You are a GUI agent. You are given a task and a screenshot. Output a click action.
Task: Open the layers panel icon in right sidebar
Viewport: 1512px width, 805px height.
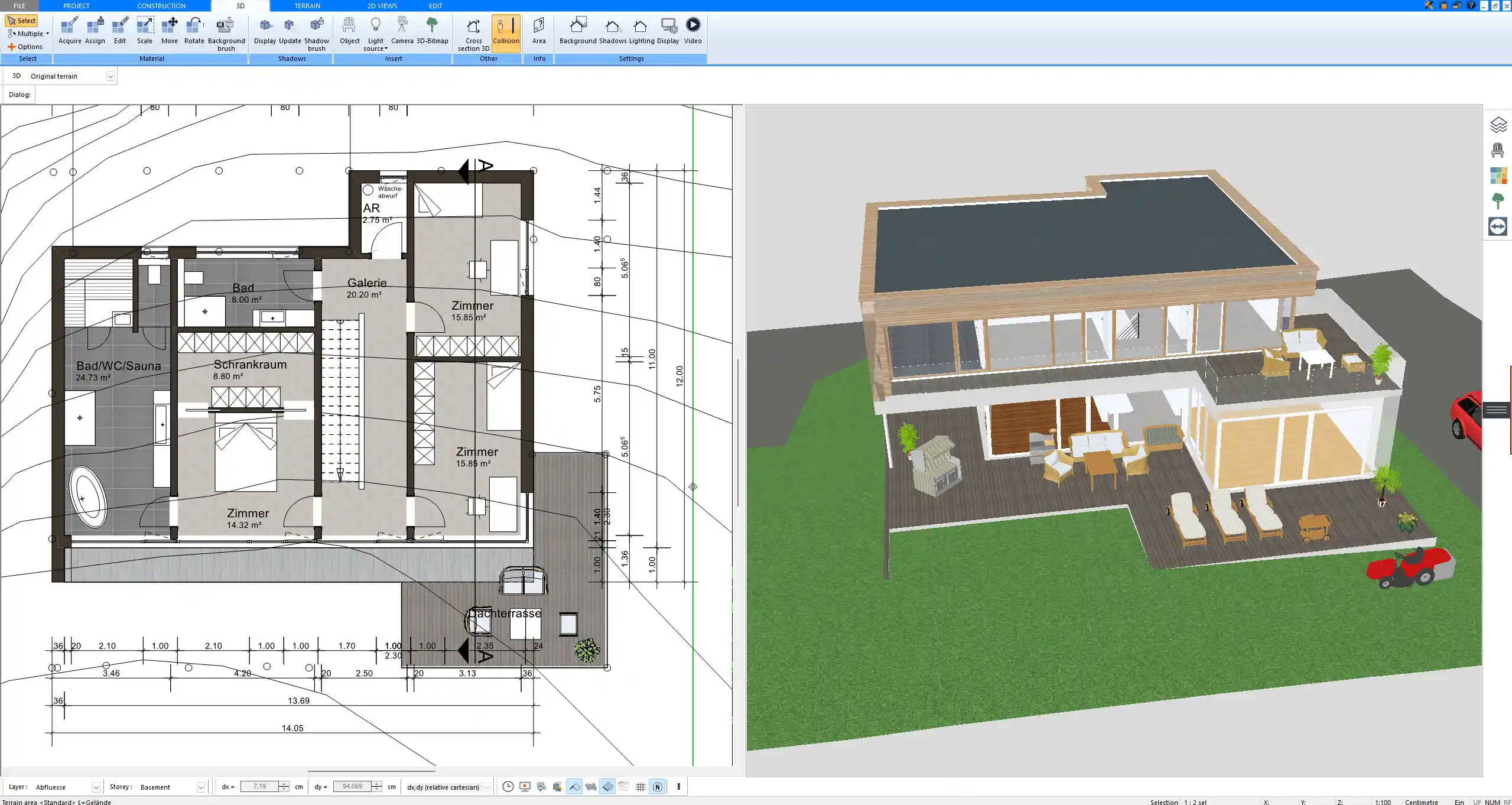tap(1498, 125)
